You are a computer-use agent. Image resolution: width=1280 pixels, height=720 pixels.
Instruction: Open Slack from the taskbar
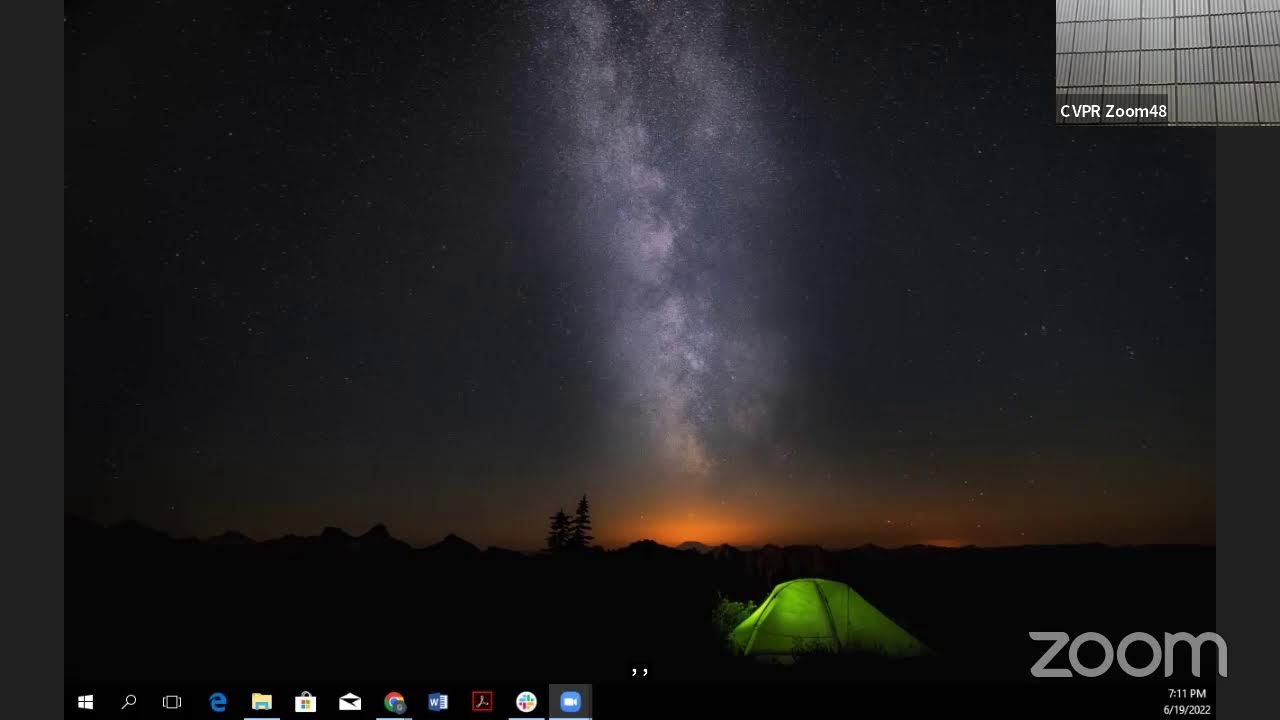[x=526, y=702]
